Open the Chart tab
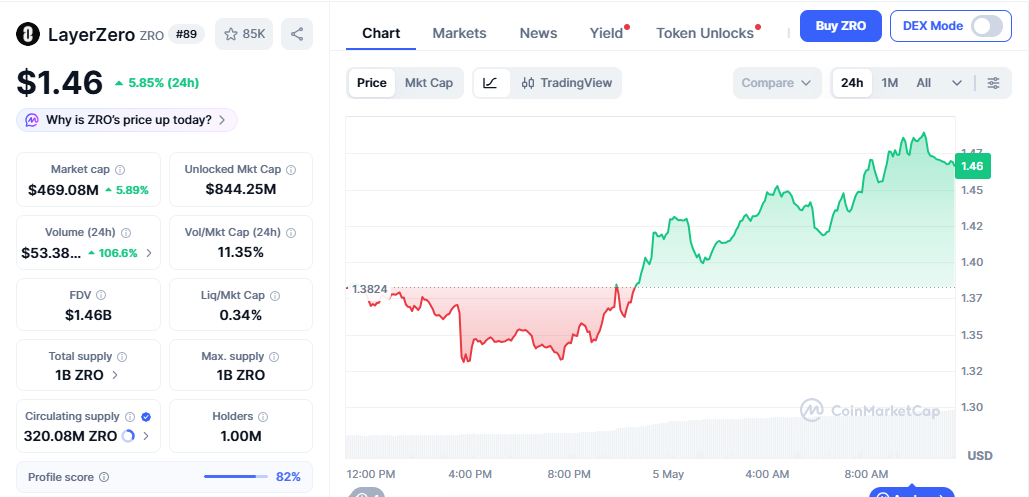The height and width of the screenshot is (497, 1029). [381, 33]
